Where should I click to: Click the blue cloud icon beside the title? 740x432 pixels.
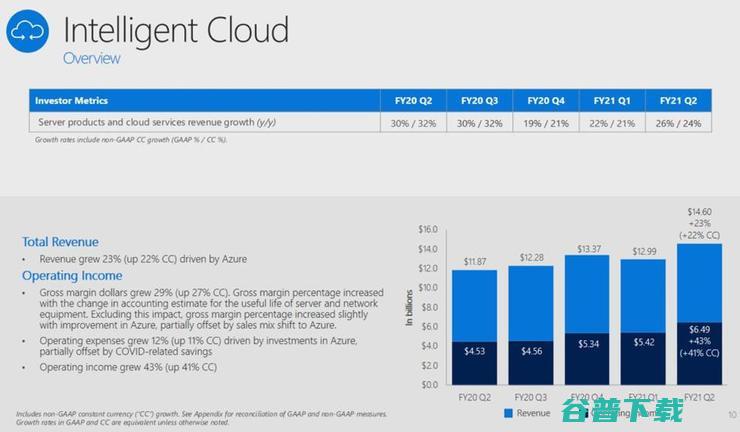[27, 31]
